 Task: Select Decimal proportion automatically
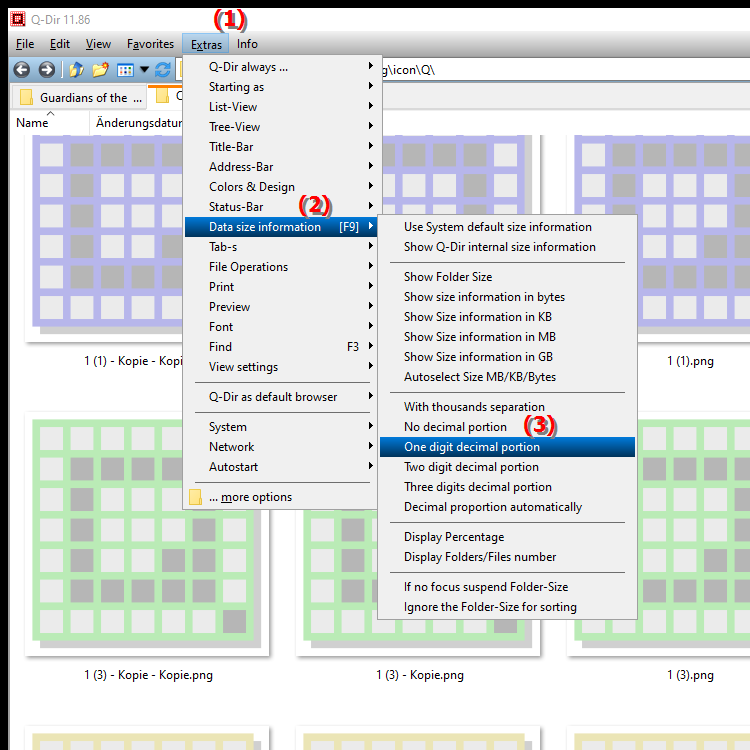(507, 507)
